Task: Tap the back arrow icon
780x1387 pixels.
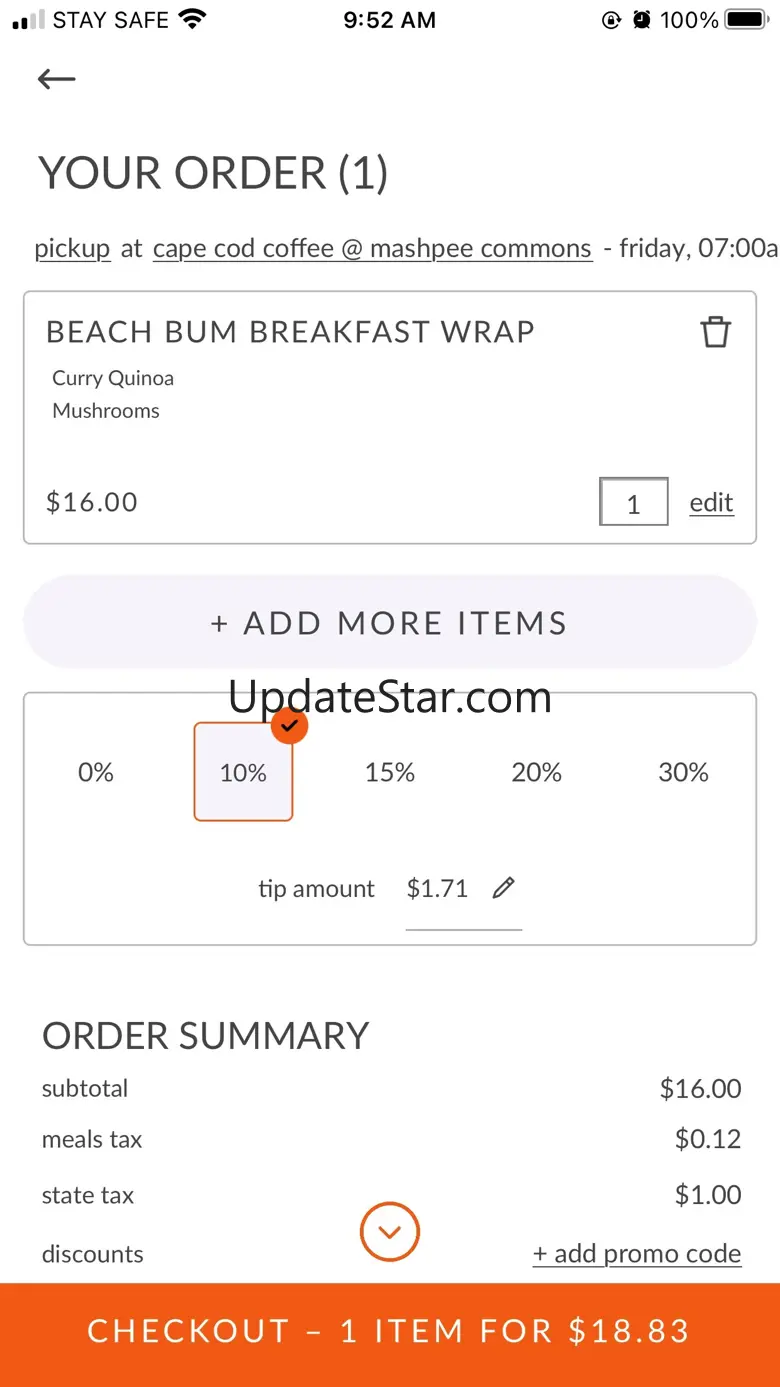Action: 57,79
